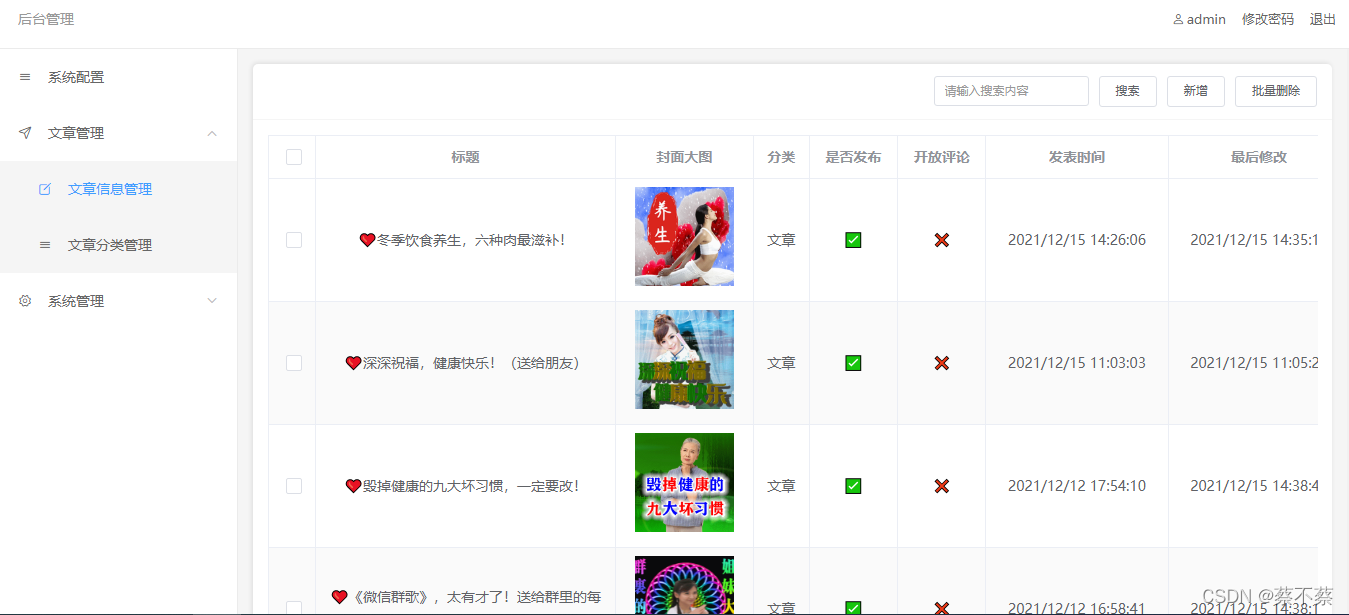Click the 是否发布 column header
The image size is (1349, 615).
(x=853, y=157)
